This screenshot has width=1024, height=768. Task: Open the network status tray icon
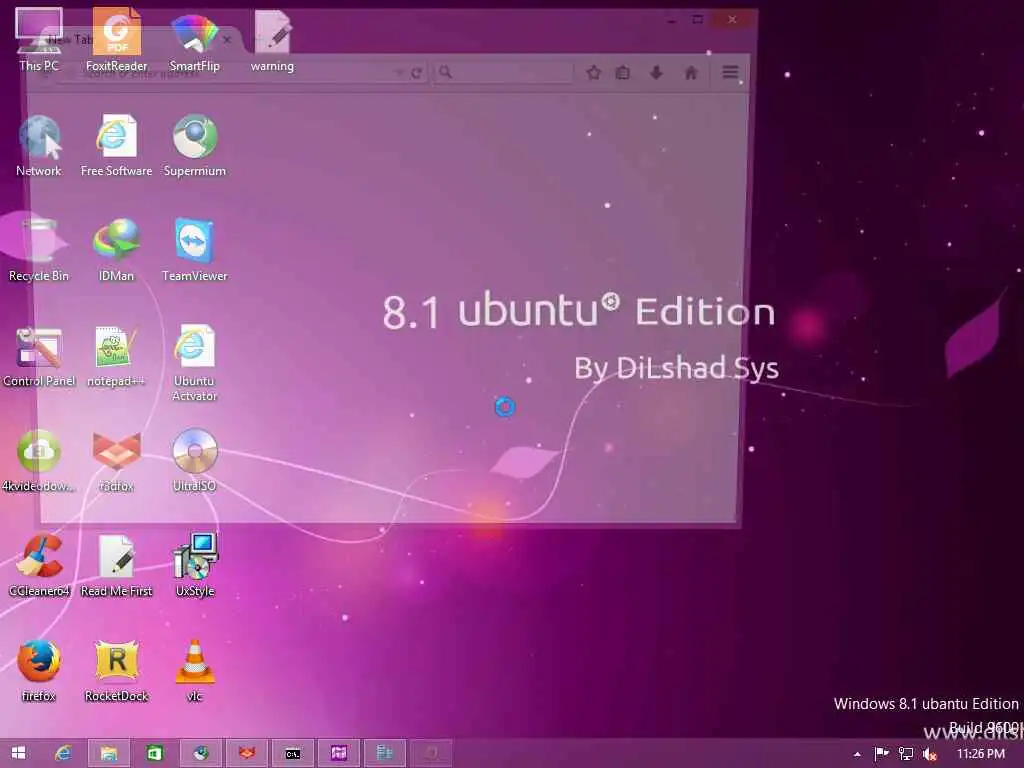click(x=906, y=754)
